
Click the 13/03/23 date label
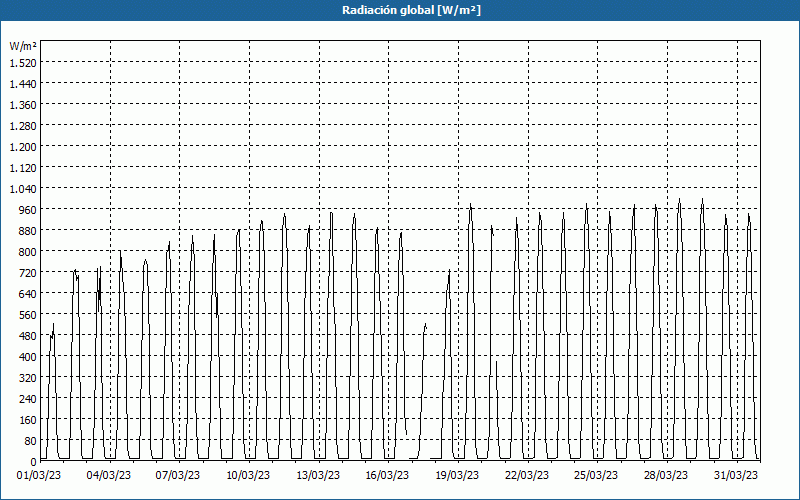tap(318, 475)
